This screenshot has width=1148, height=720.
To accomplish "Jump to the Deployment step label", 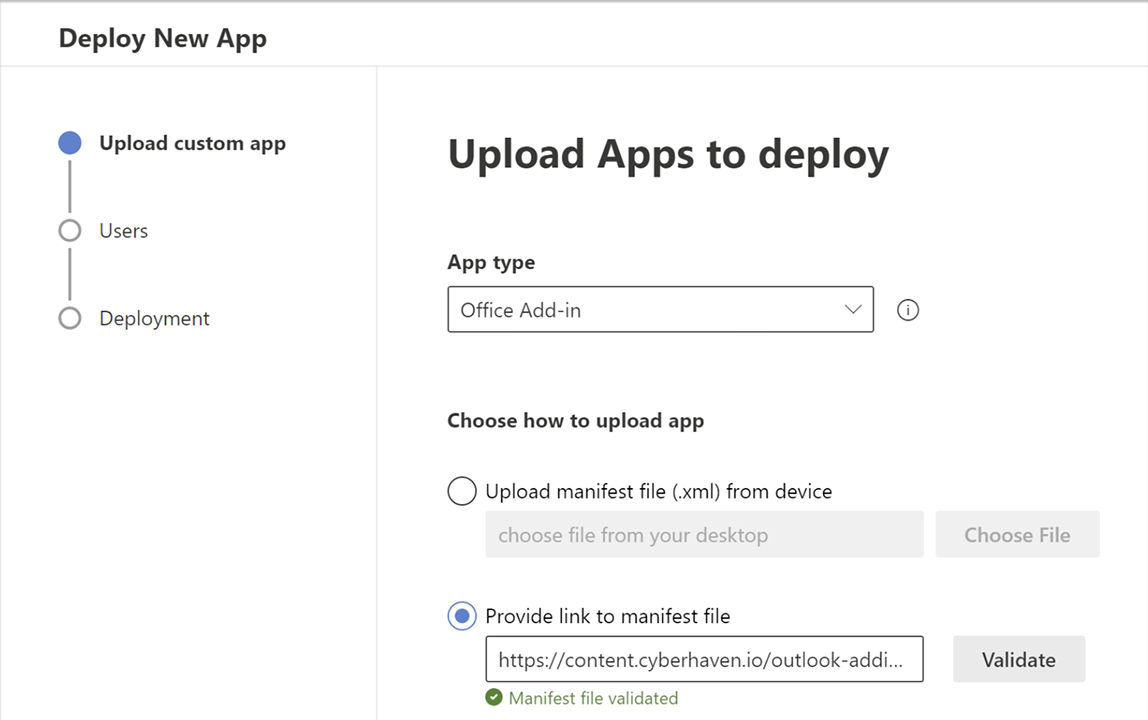I will 154,319.
